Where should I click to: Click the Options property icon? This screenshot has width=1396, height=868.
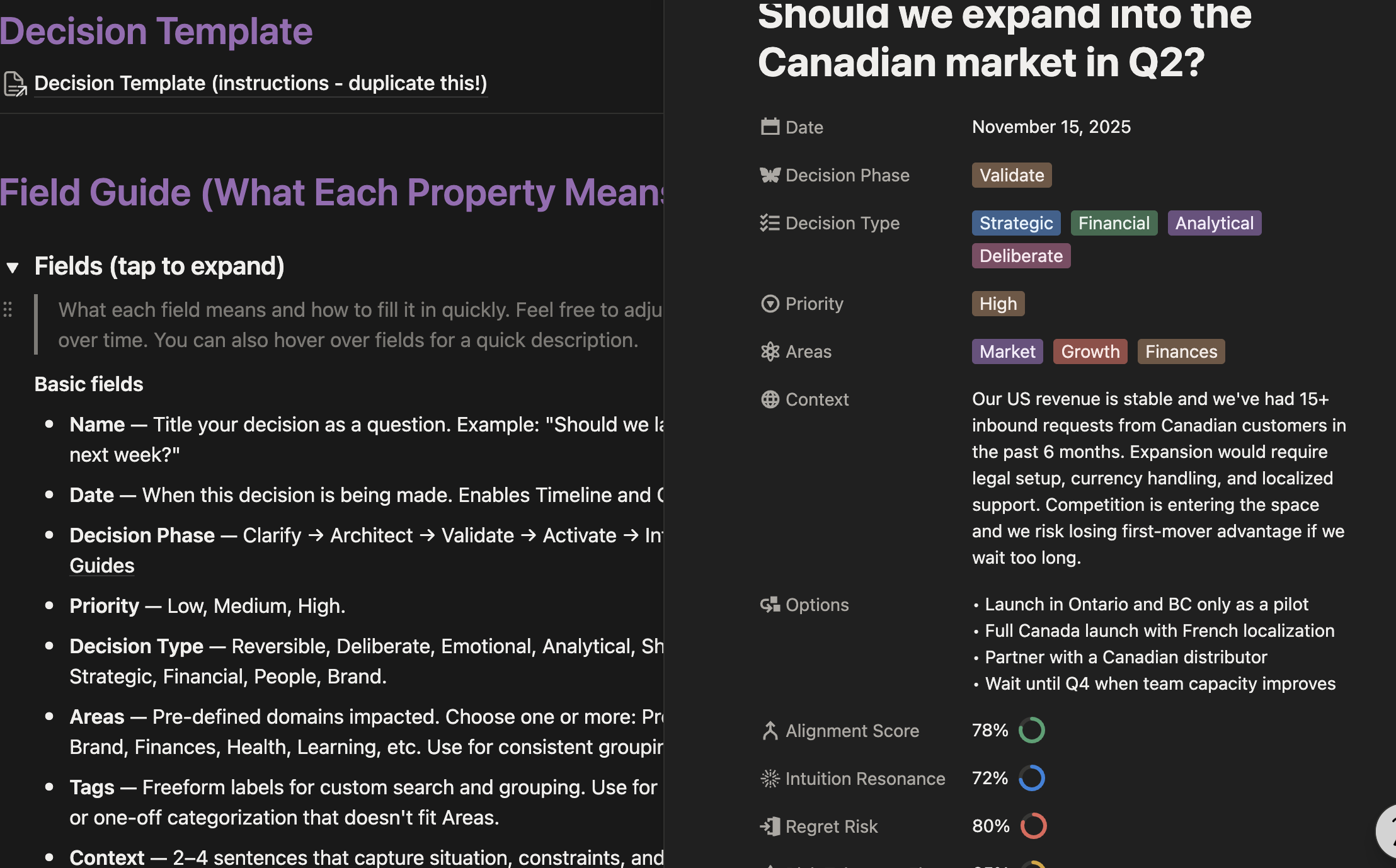770,605
